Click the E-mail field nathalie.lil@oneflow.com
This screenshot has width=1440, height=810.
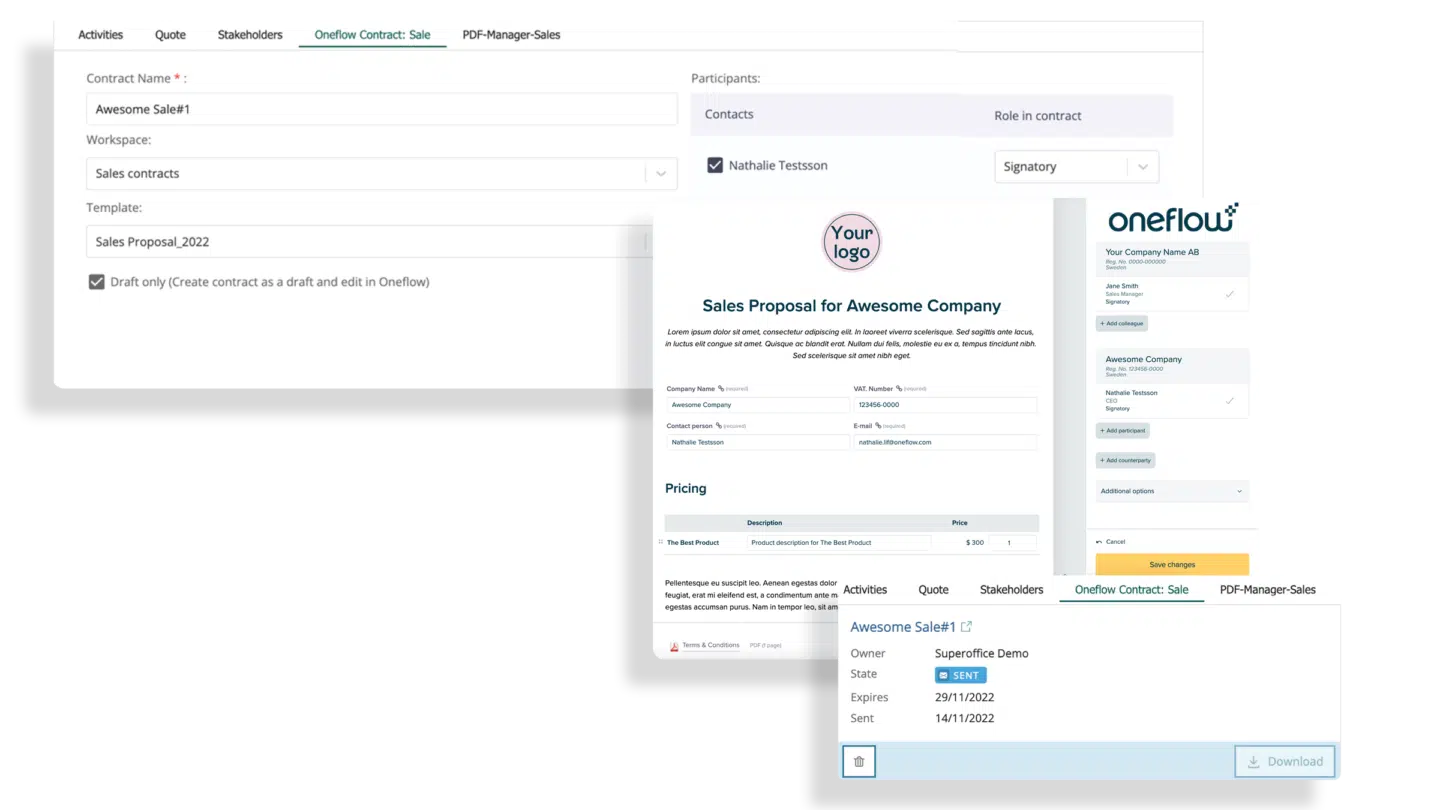click(x=945, y=442)
